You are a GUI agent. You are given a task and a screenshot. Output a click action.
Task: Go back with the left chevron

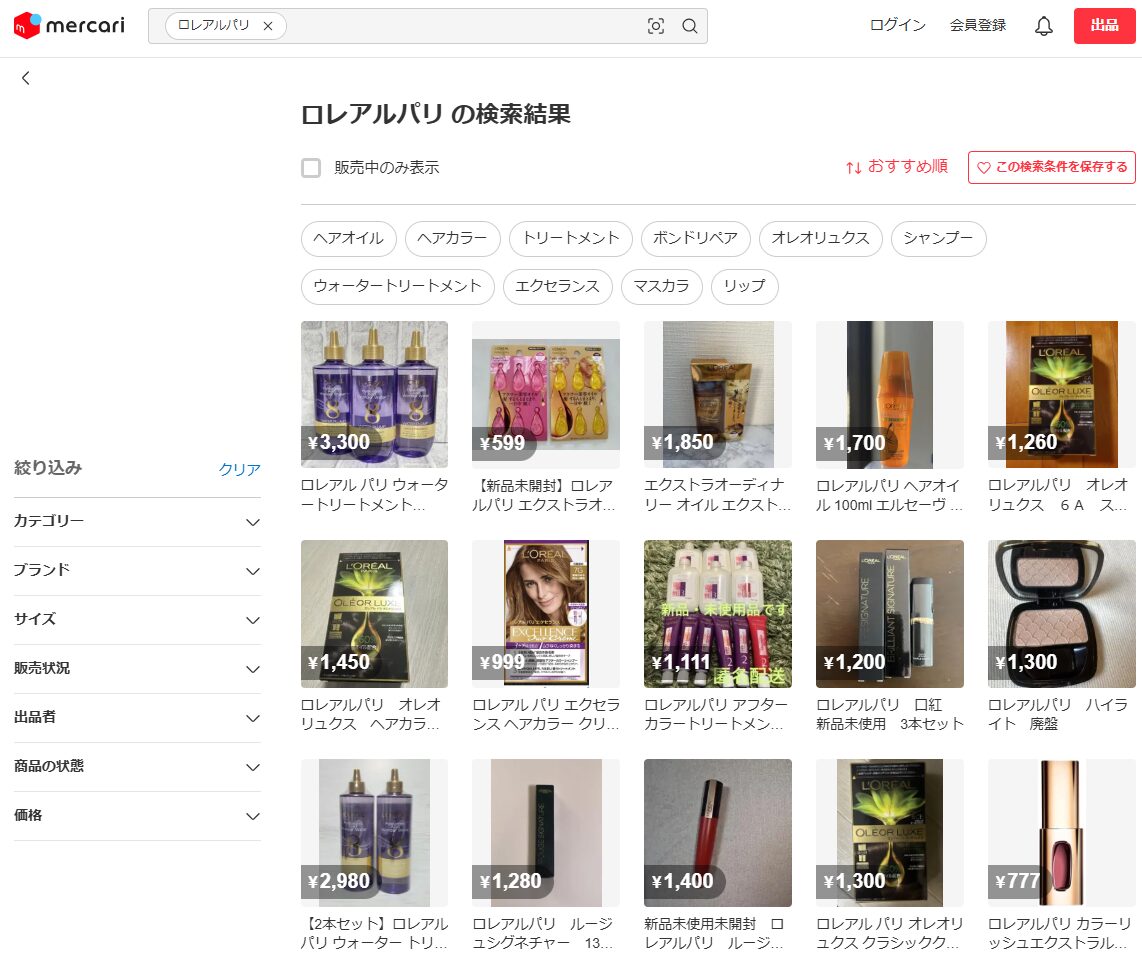25,78
